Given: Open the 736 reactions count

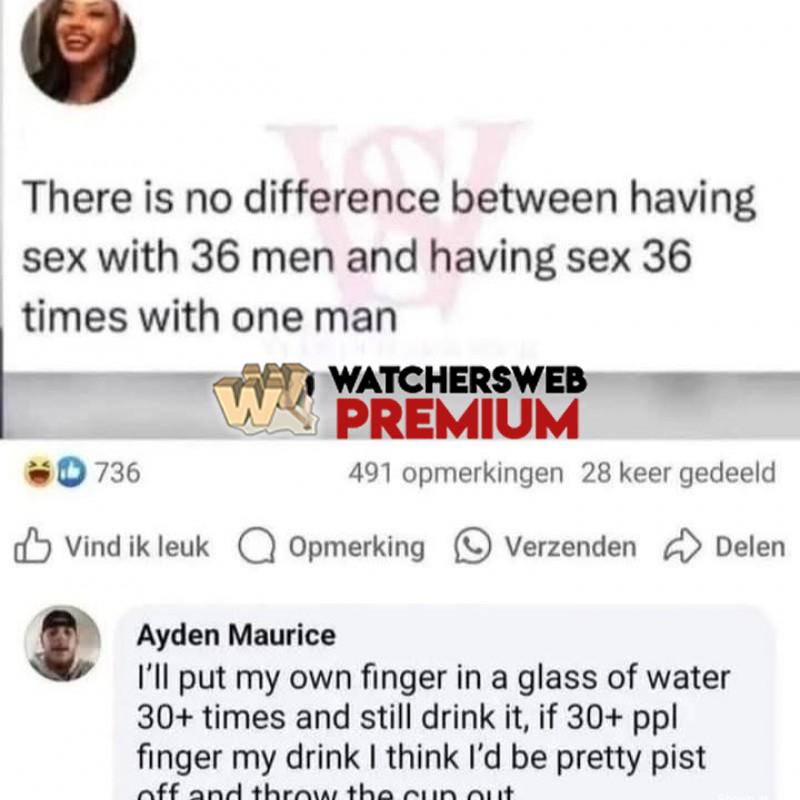Looking at the screenshot, I should click(x=118, y=472).
